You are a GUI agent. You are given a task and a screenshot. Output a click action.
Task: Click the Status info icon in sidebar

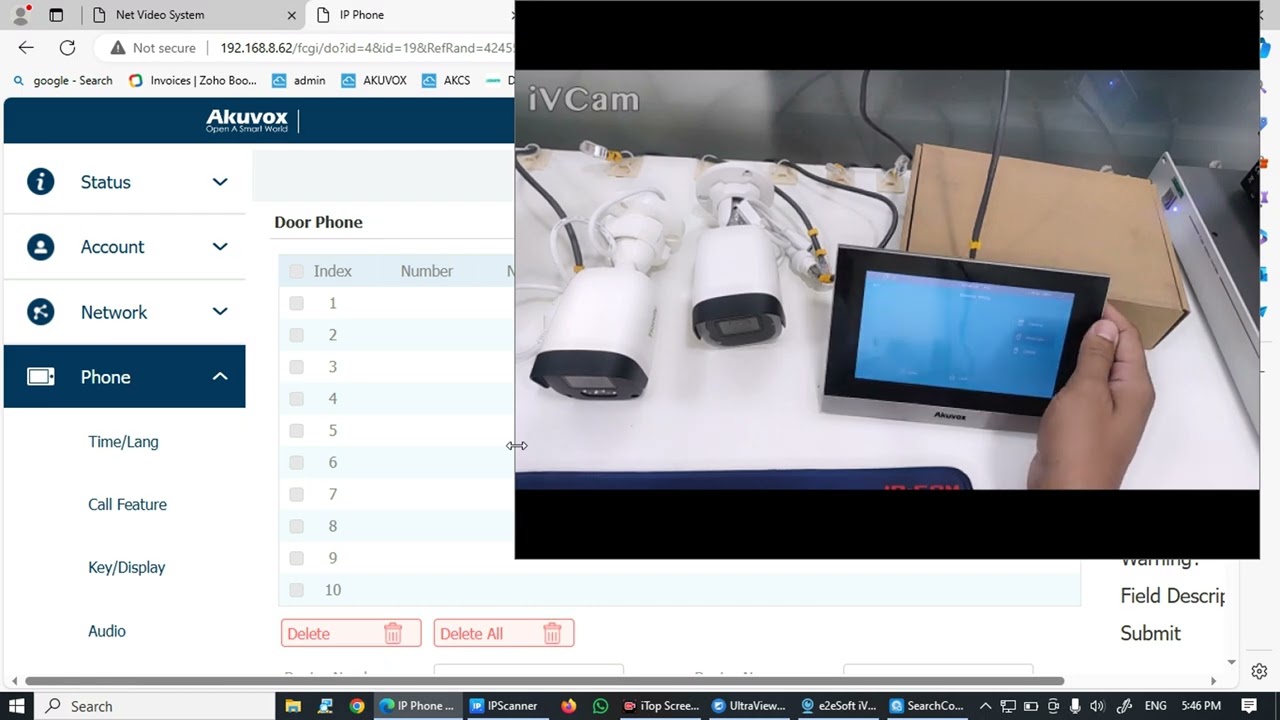[x=41, y=182]
